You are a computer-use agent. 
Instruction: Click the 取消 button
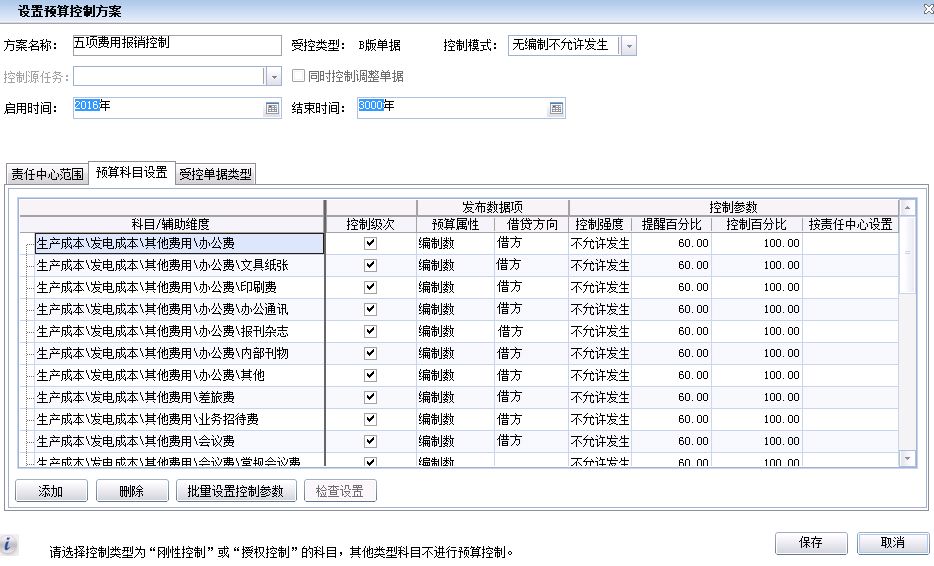tap(893, 542)
